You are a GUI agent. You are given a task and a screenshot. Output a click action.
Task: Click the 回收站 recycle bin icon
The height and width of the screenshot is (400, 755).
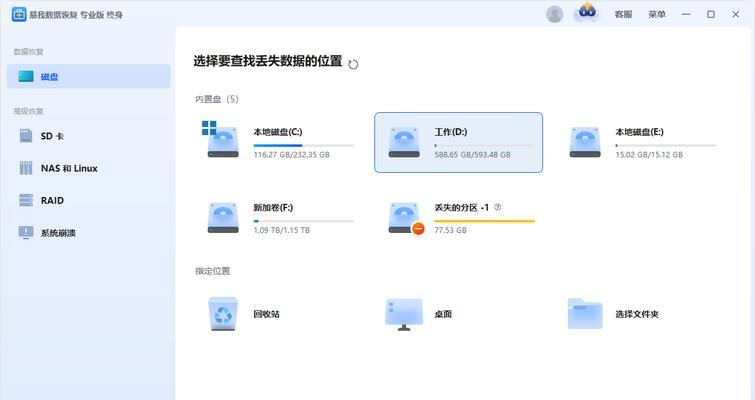[223, 314]
